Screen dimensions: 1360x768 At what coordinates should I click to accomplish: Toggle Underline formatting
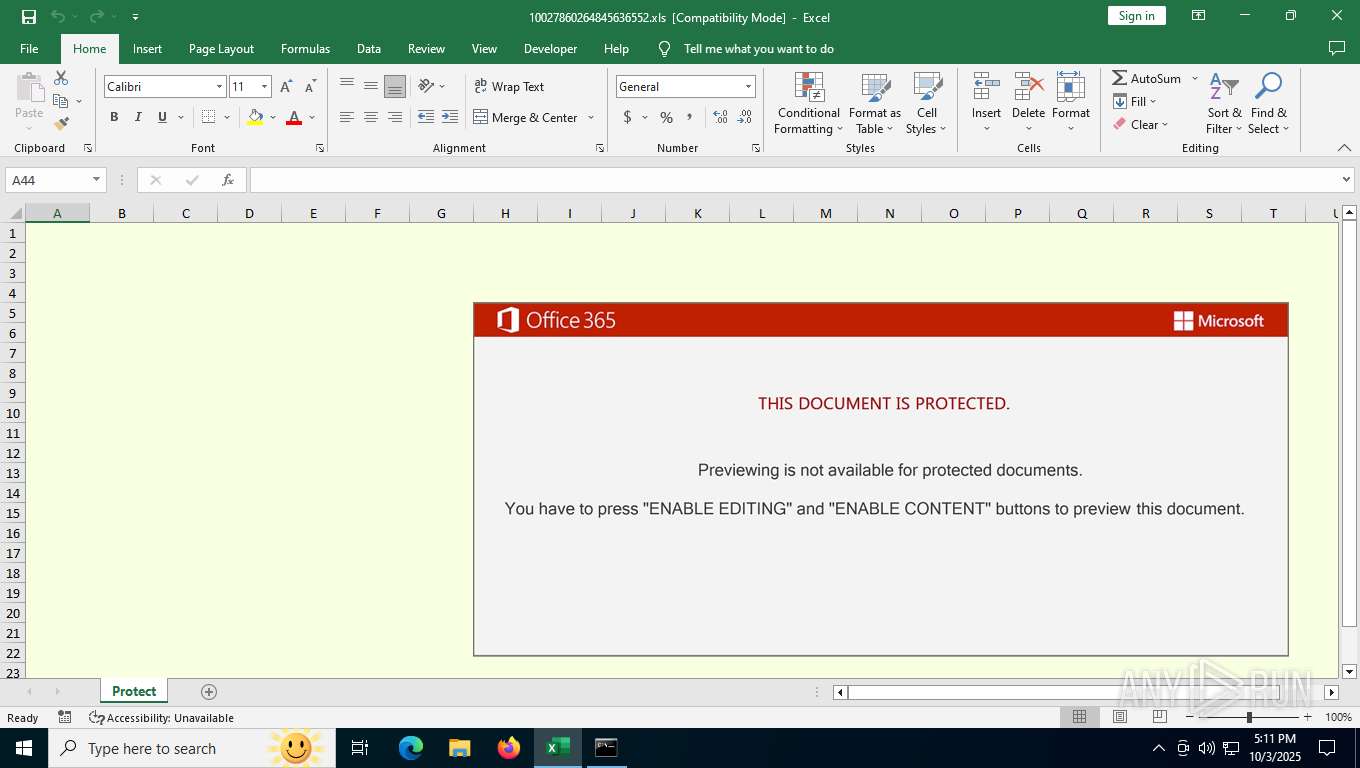point(162,117)
